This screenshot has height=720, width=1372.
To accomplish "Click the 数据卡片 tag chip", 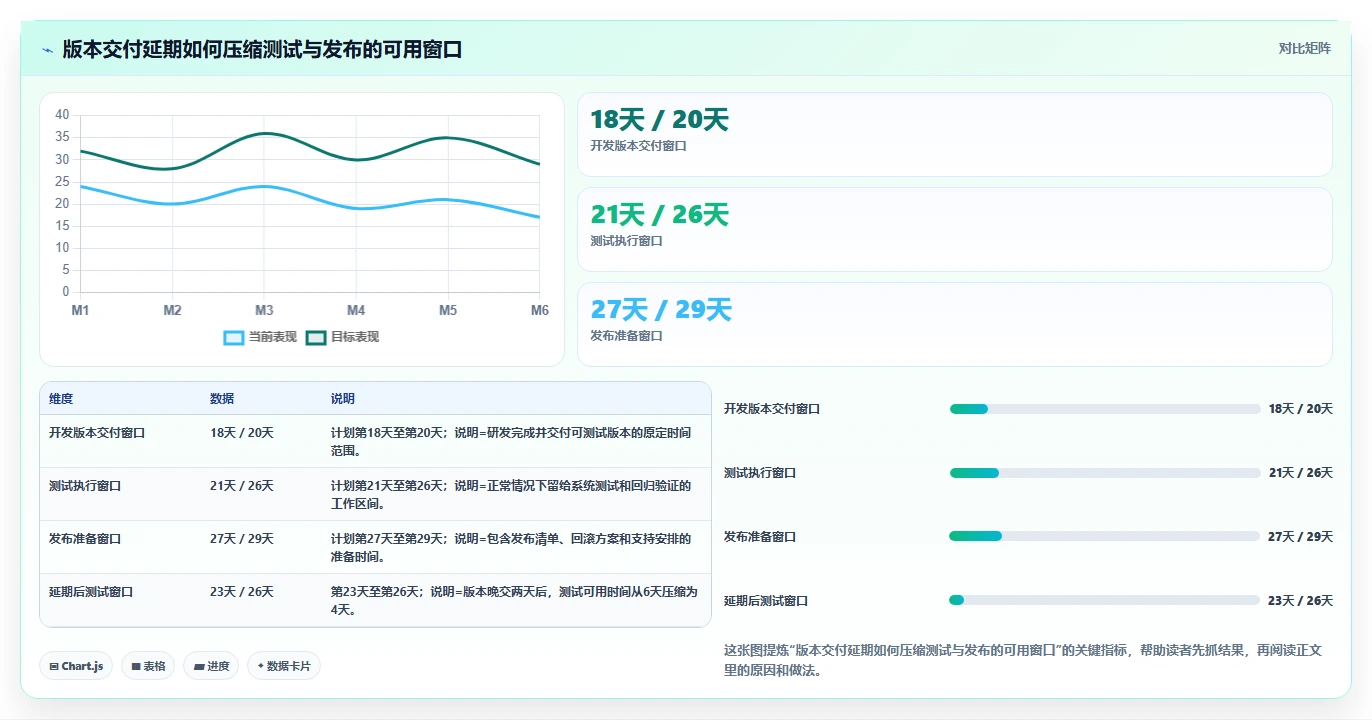I will click(284, 666).
